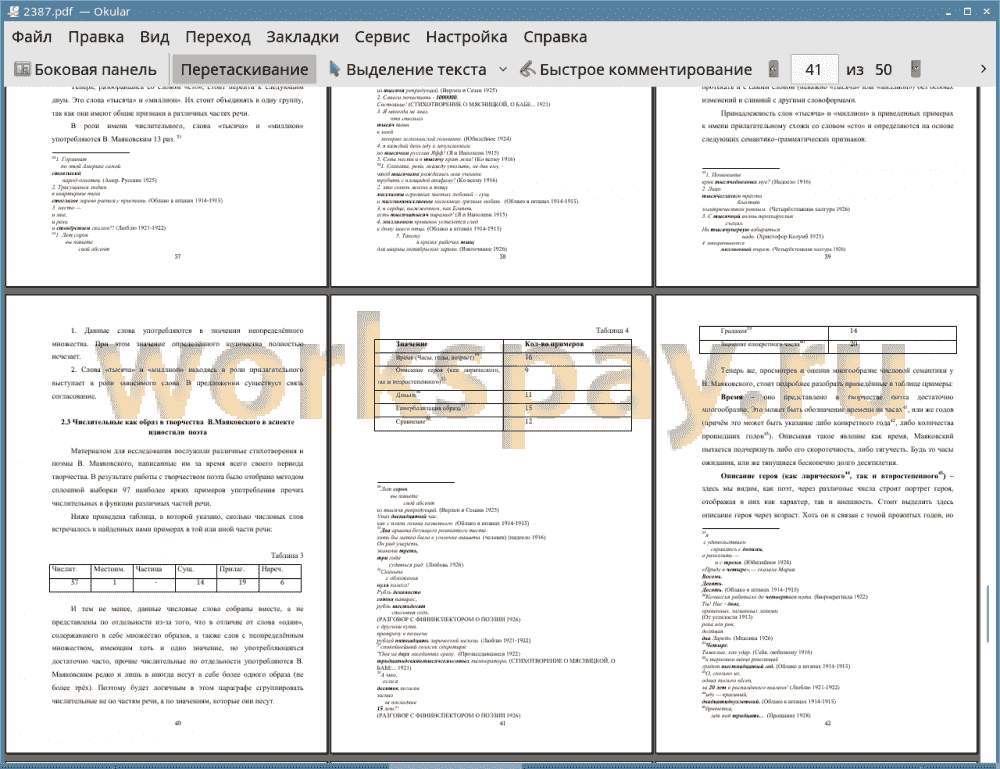Click page 39 in the top row
Viewport: 1000px width, 769px height.
[817, 186]
